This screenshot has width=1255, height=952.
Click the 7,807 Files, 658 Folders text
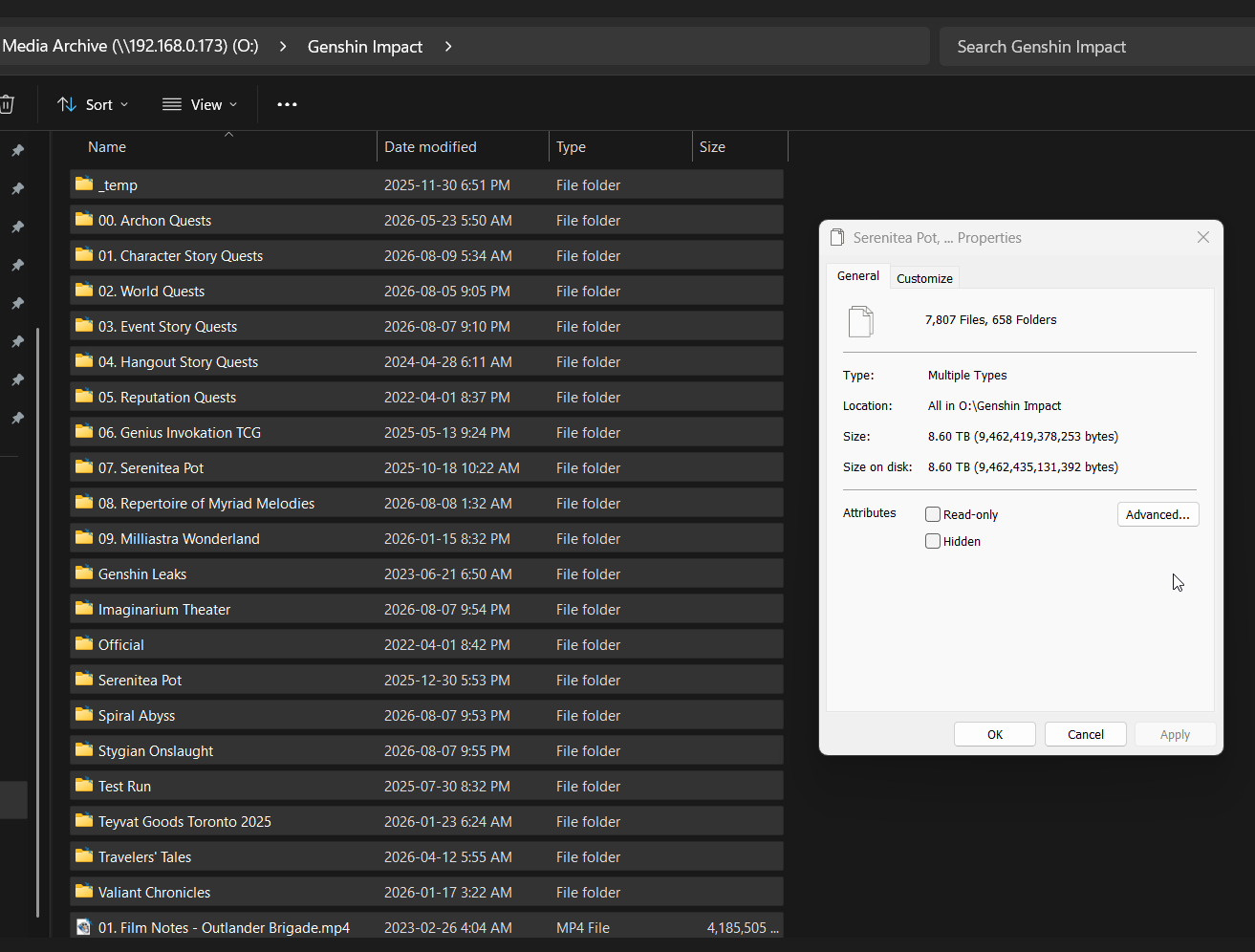tap(991, 319)
